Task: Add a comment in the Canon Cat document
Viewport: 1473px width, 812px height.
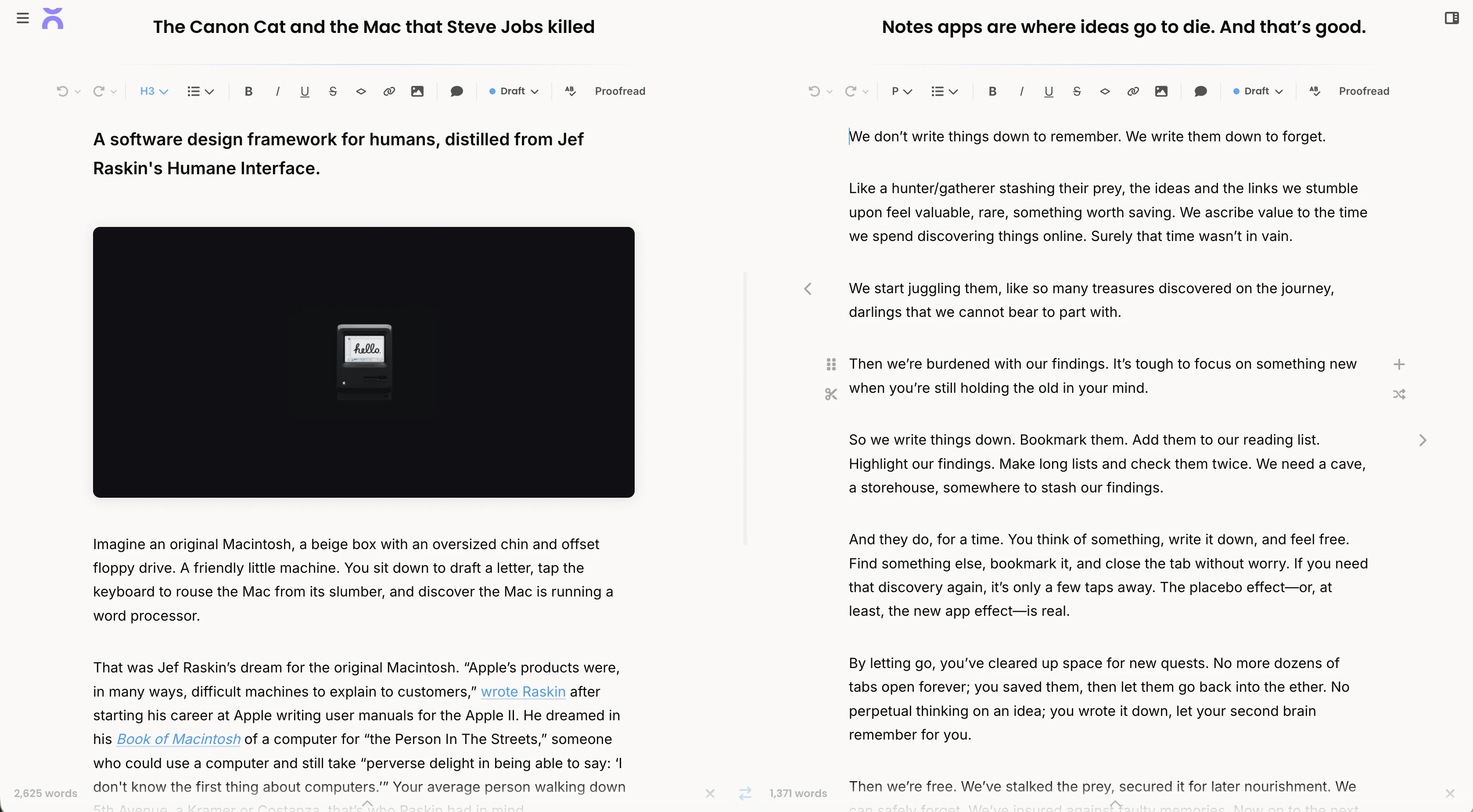Action: coord(456,91)
